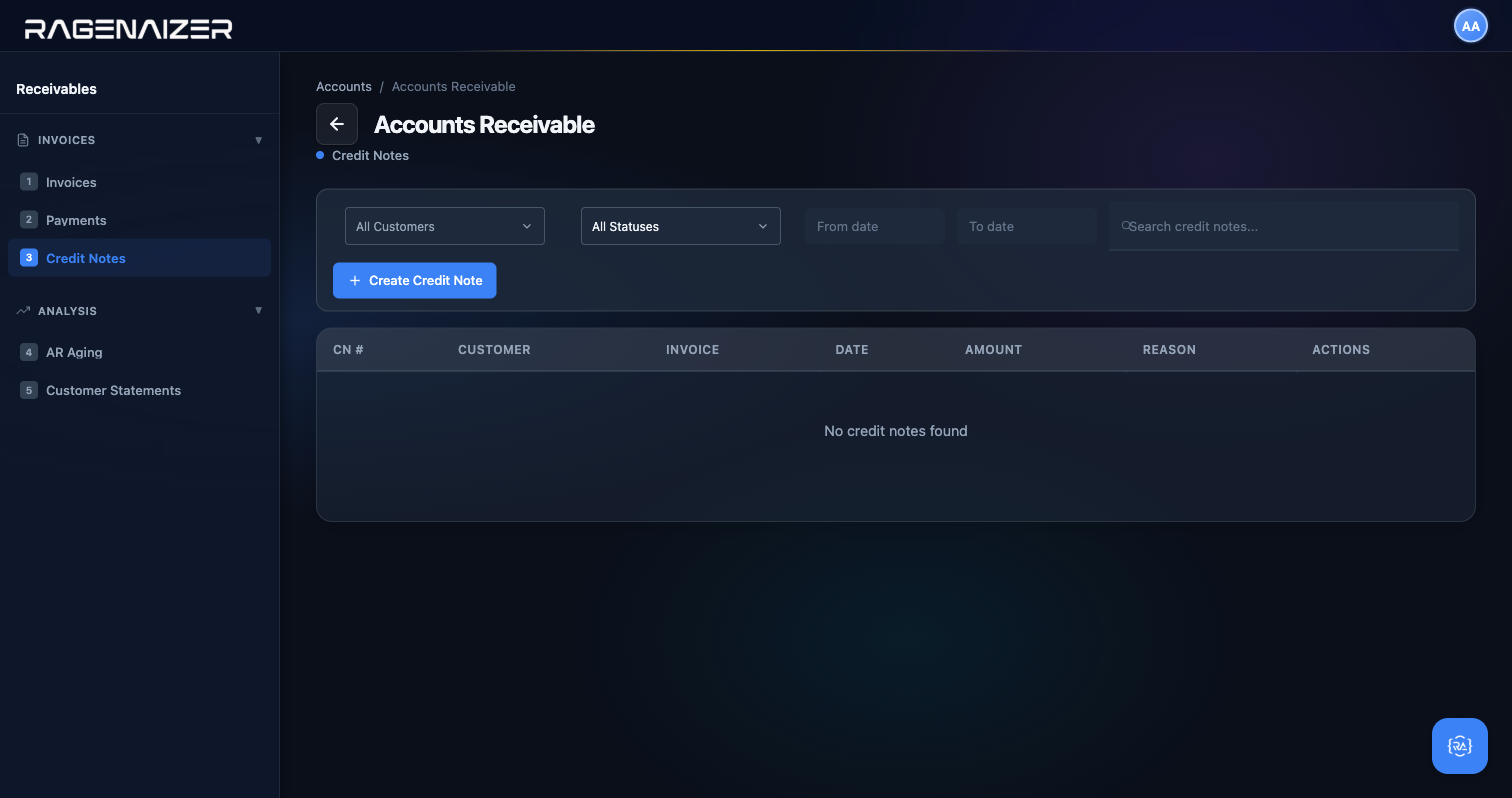Collapse the INVOICES sidebar section

(x=259, y=140)
